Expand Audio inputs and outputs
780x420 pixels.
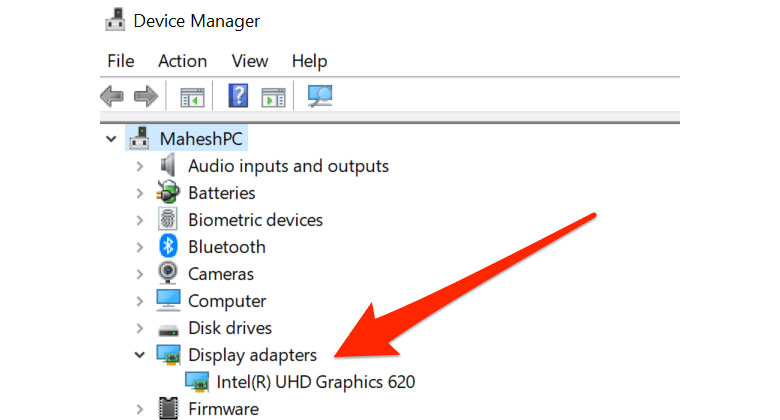click(x=140, y=166)
